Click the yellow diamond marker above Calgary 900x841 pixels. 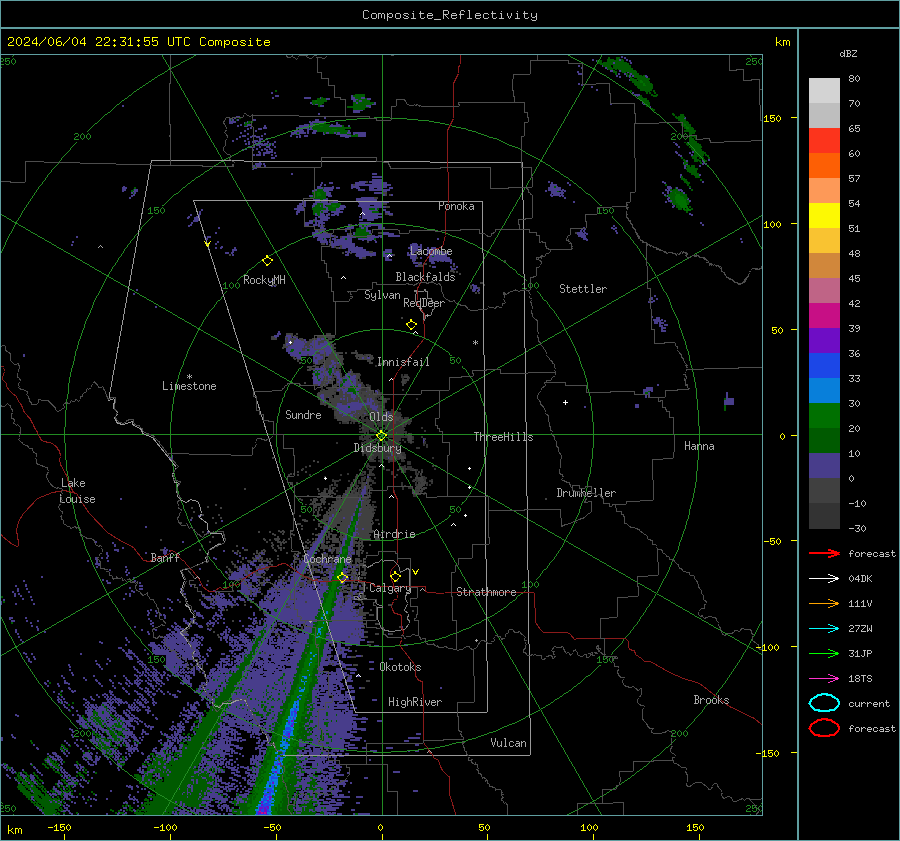[x=395, y=576]
